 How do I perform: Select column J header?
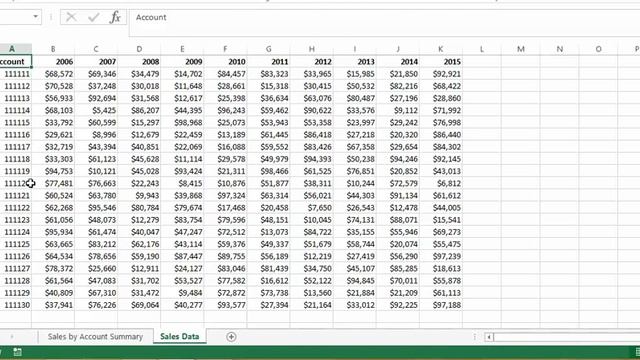pyautogui.click(x=398, y=49)
